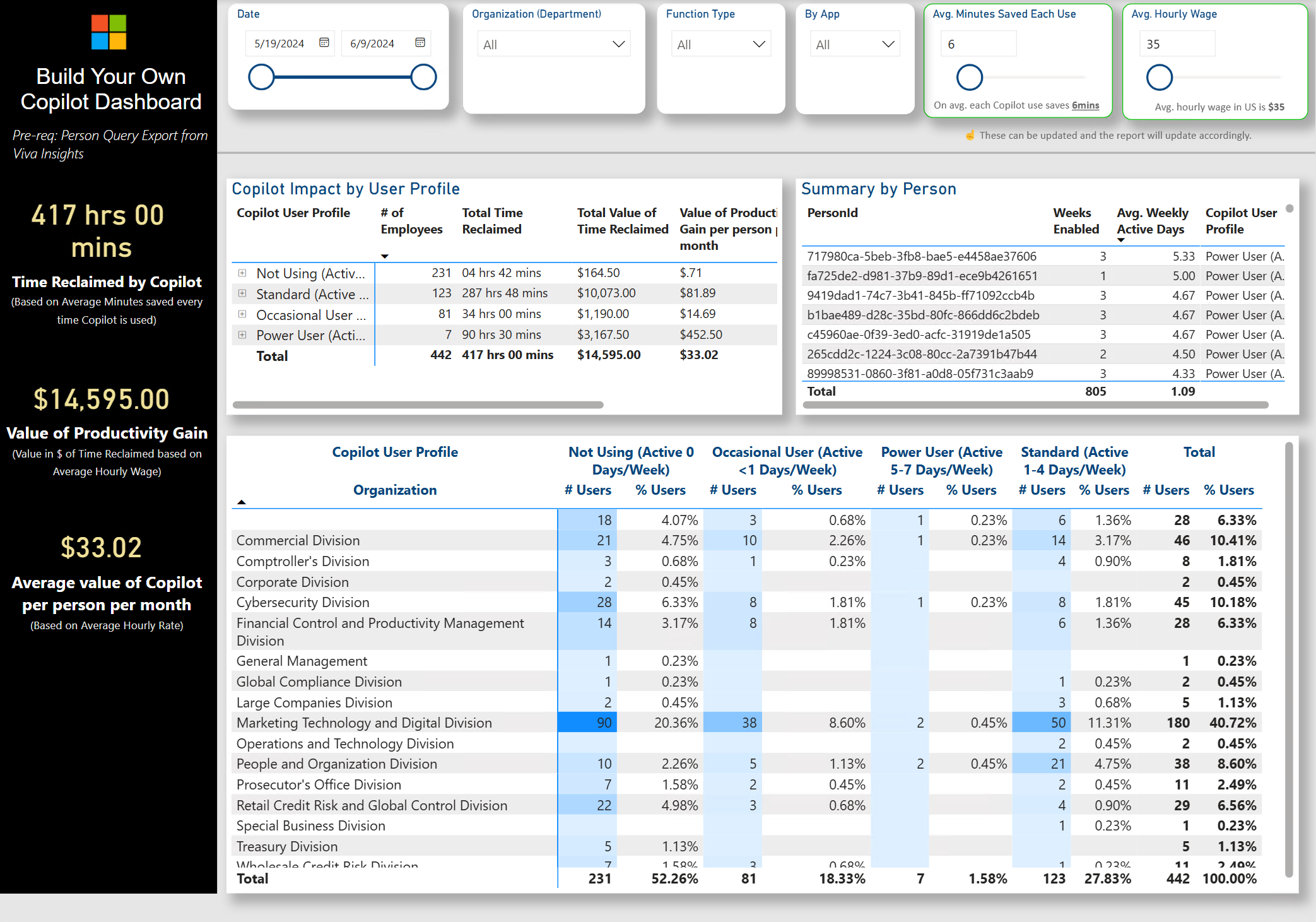
Task: Open the Function Type dropdown
Action: 721,44
